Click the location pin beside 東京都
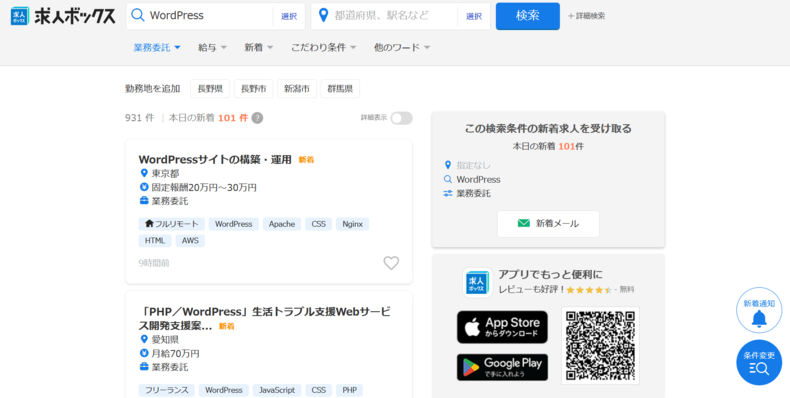The image size is (790, 398). click(x=144, y=173)
